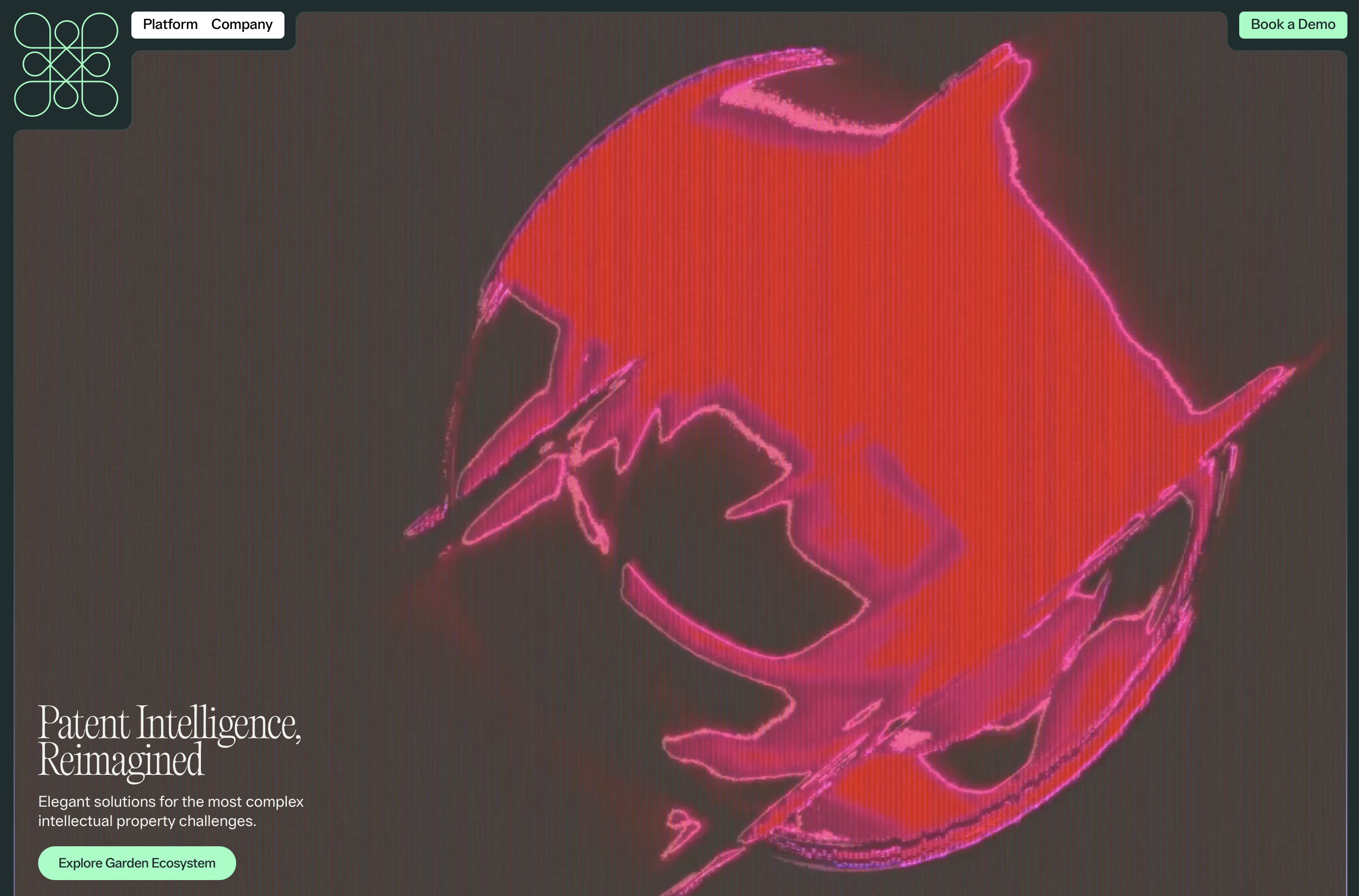The height and width of the screenshot is (896, 1359).
Task: Open the Company menu
Action: tap(242, 25)
